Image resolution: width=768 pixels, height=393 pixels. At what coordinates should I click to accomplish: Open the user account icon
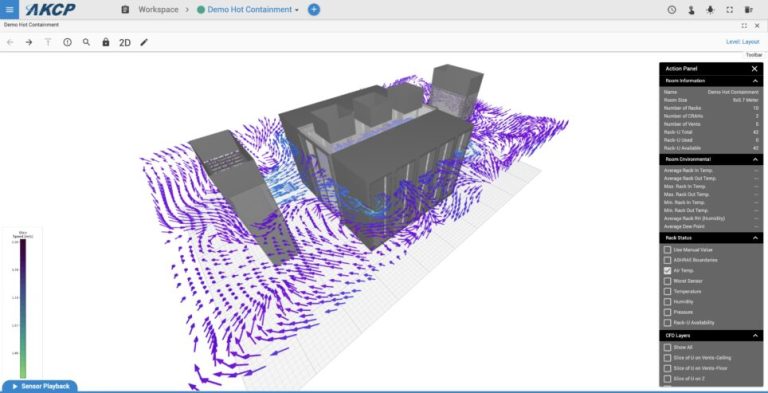tap(691, 10)
